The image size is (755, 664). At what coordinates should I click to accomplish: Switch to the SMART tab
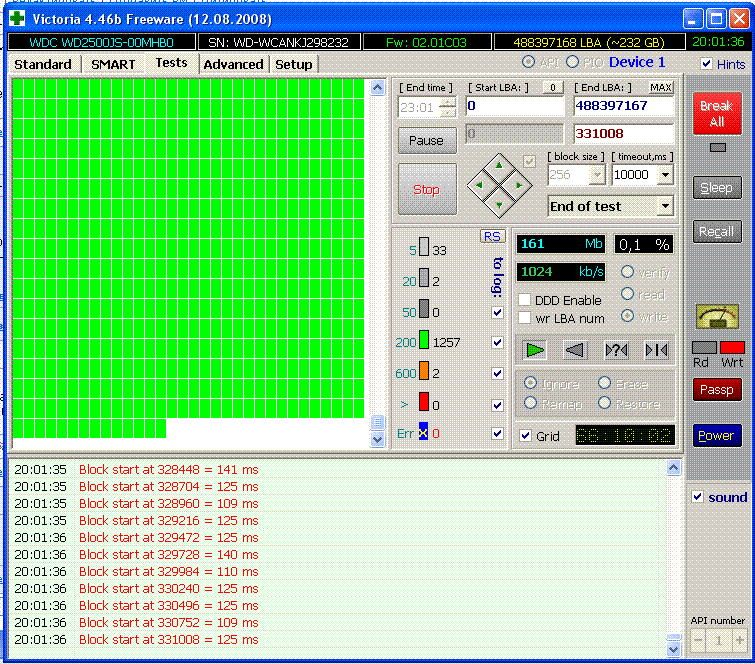tap(113, 65)
